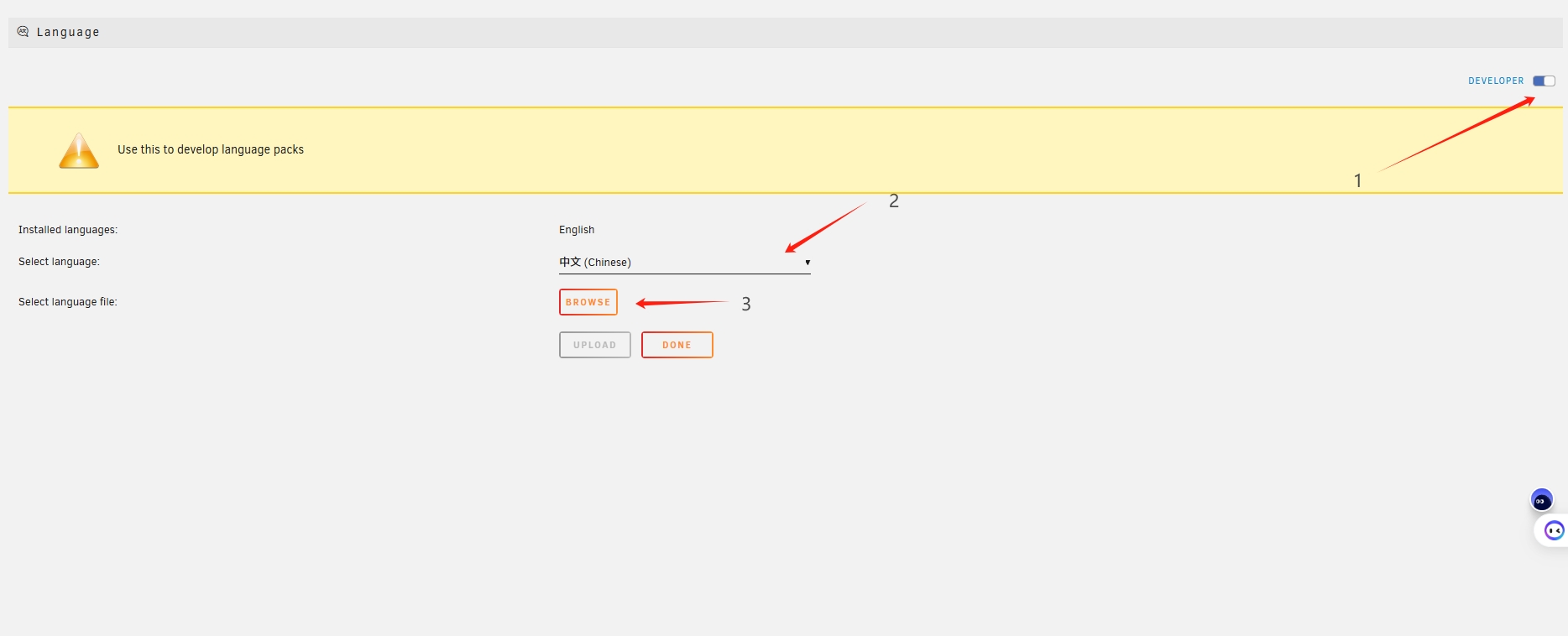
Task: Click the purple-ringed winking face icon
Action: click(1554, 530)
